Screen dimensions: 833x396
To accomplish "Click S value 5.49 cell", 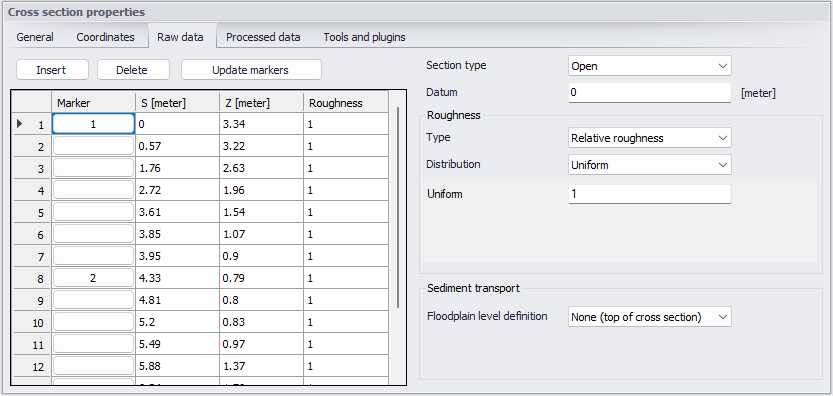I will pos(177,344).
